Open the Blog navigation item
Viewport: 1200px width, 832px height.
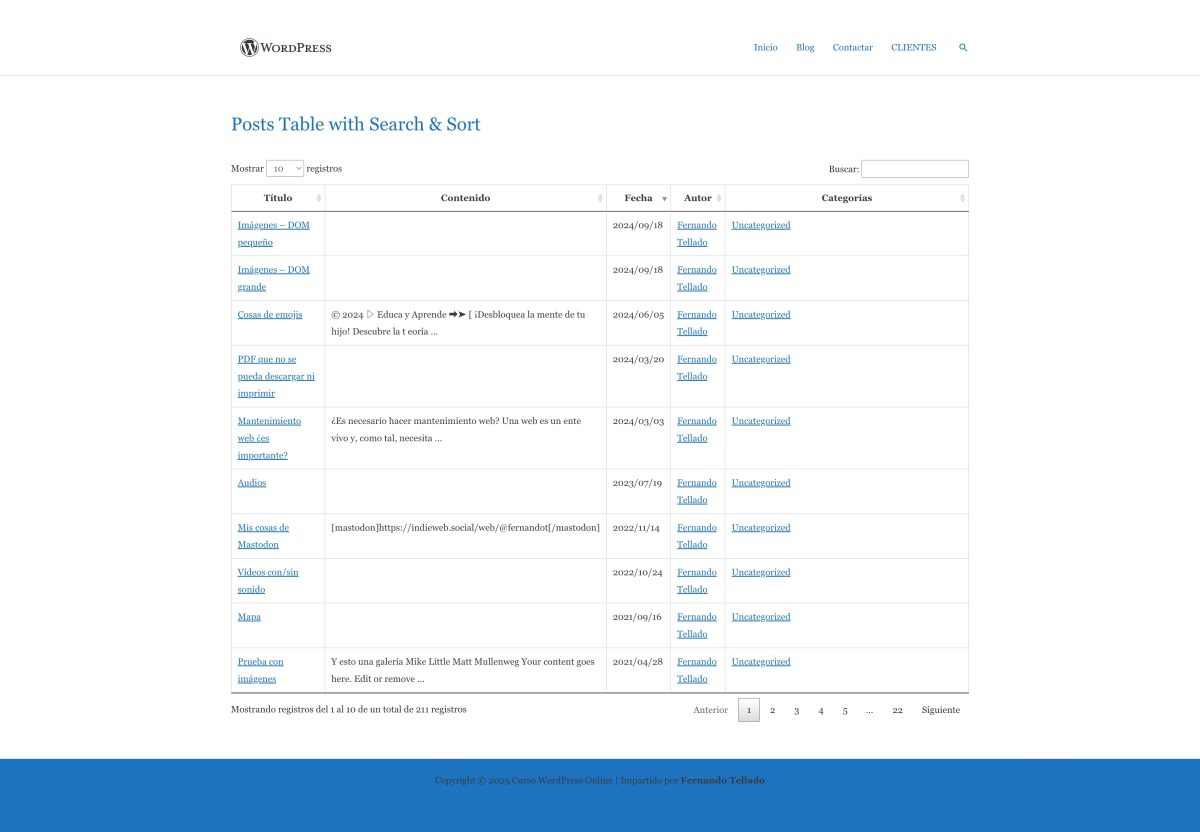804,47
